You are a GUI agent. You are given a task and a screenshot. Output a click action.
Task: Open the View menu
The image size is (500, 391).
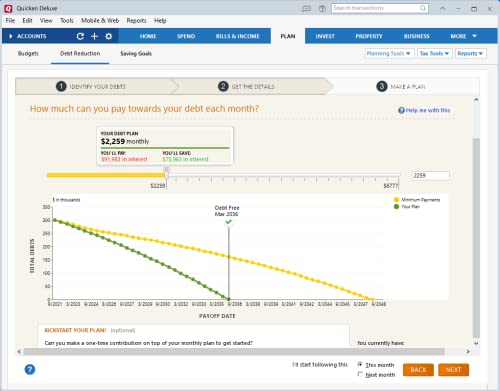tap(46, 21)
